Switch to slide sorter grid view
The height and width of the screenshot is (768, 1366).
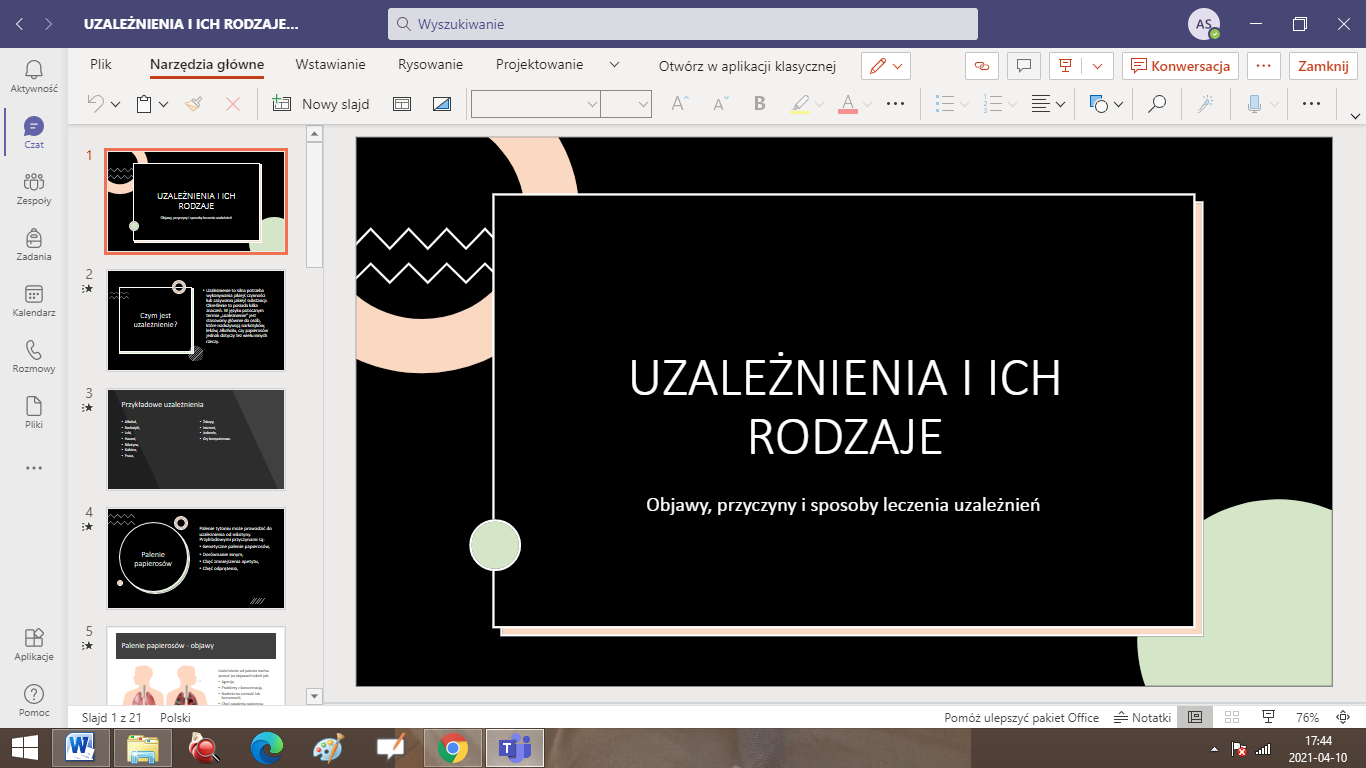1231,717
